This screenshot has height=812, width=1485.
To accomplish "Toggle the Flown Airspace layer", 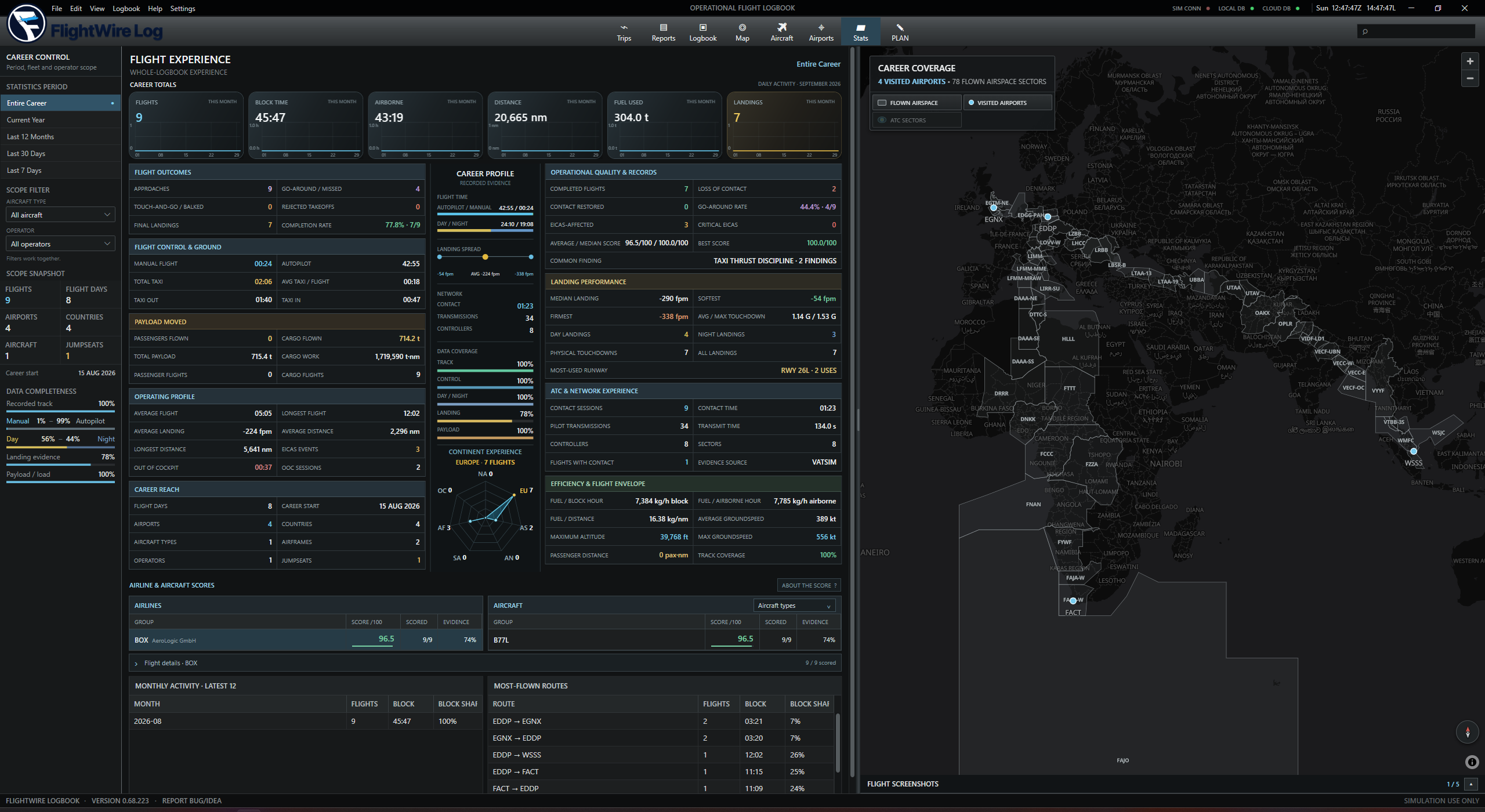I will click(x=917, y=103).
